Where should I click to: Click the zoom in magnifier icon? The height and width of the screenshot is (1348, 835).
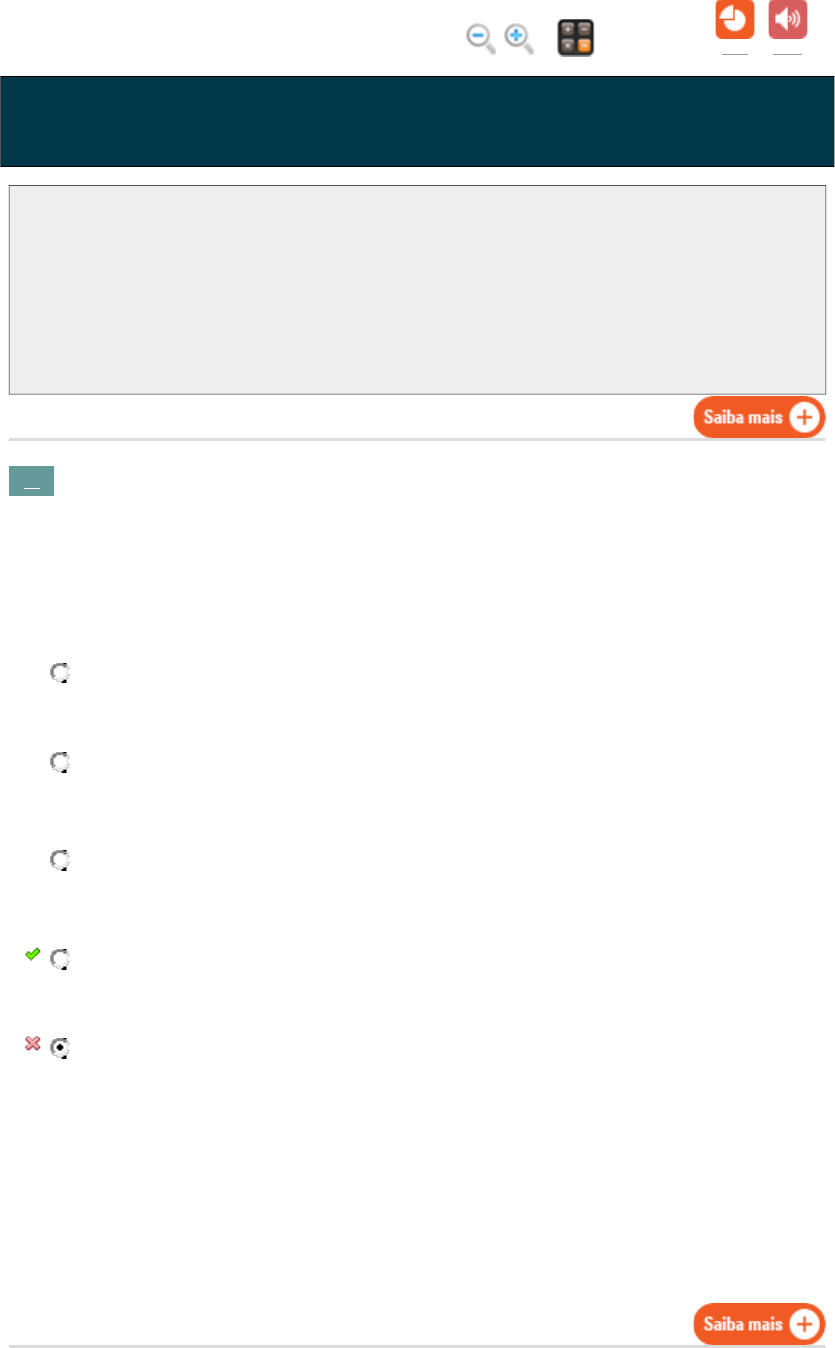pyautogui.click(x=518, y=38)
